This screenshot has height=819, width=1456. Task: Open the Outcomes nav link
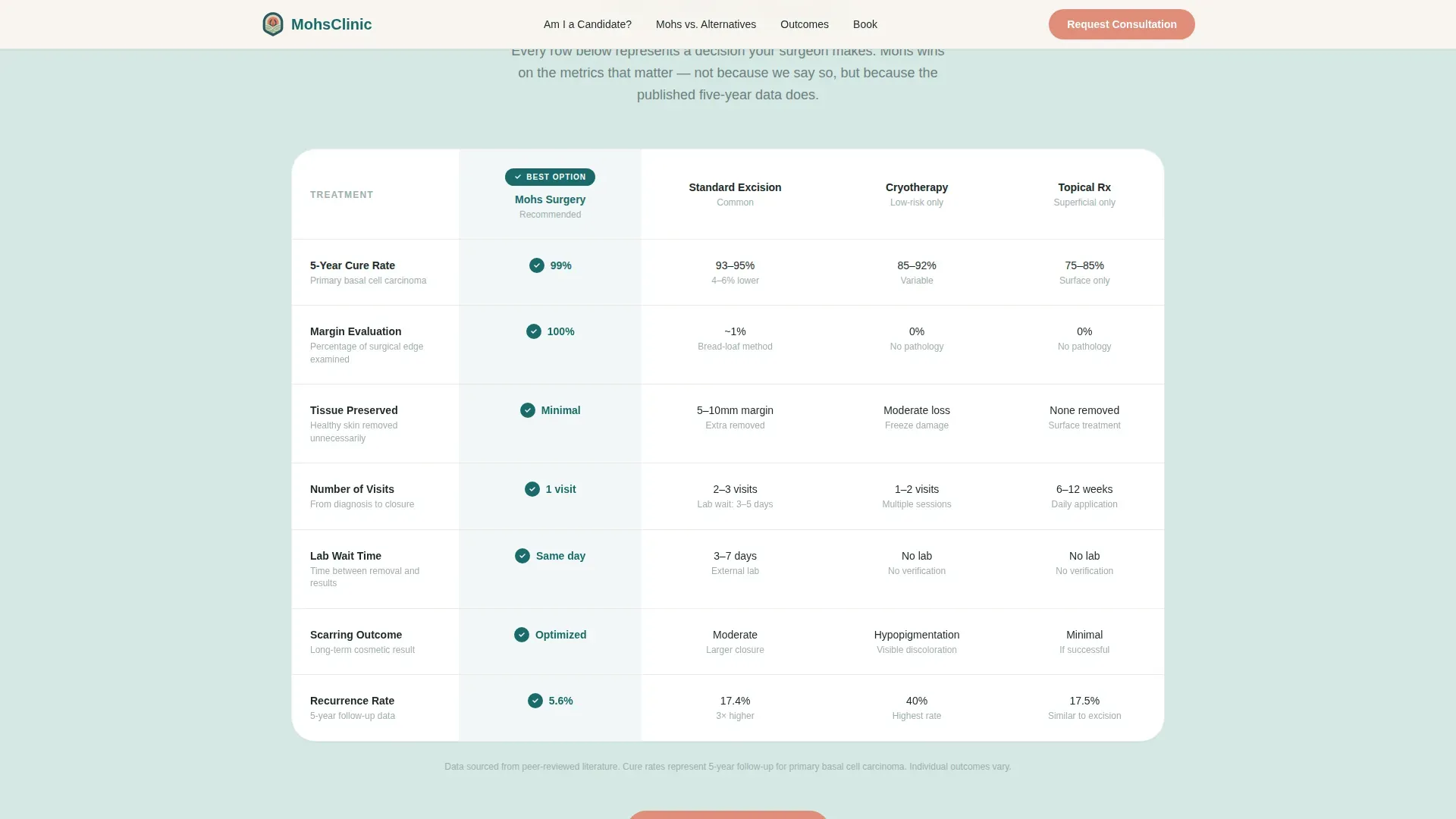[x=805, y=24]
